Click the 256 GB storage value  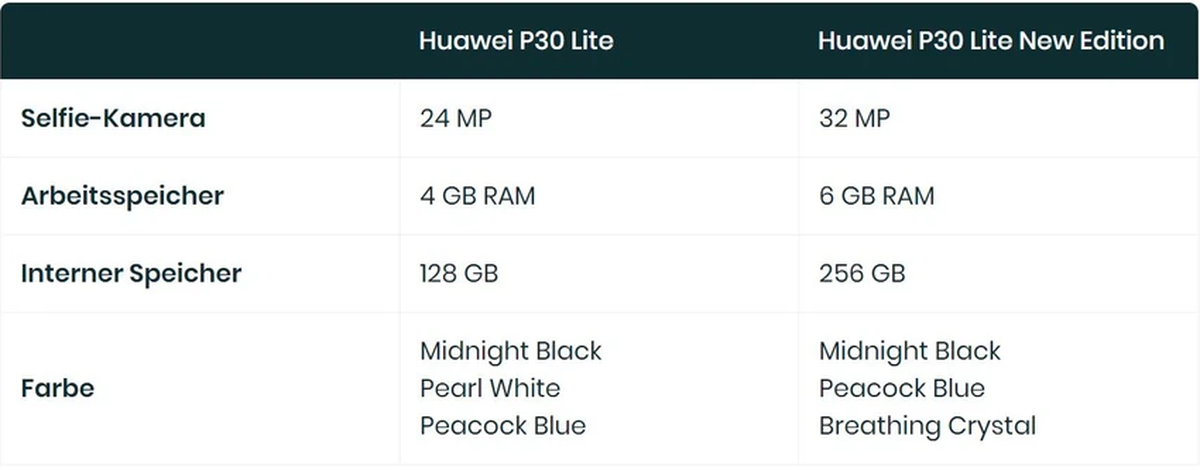(862, 273)
